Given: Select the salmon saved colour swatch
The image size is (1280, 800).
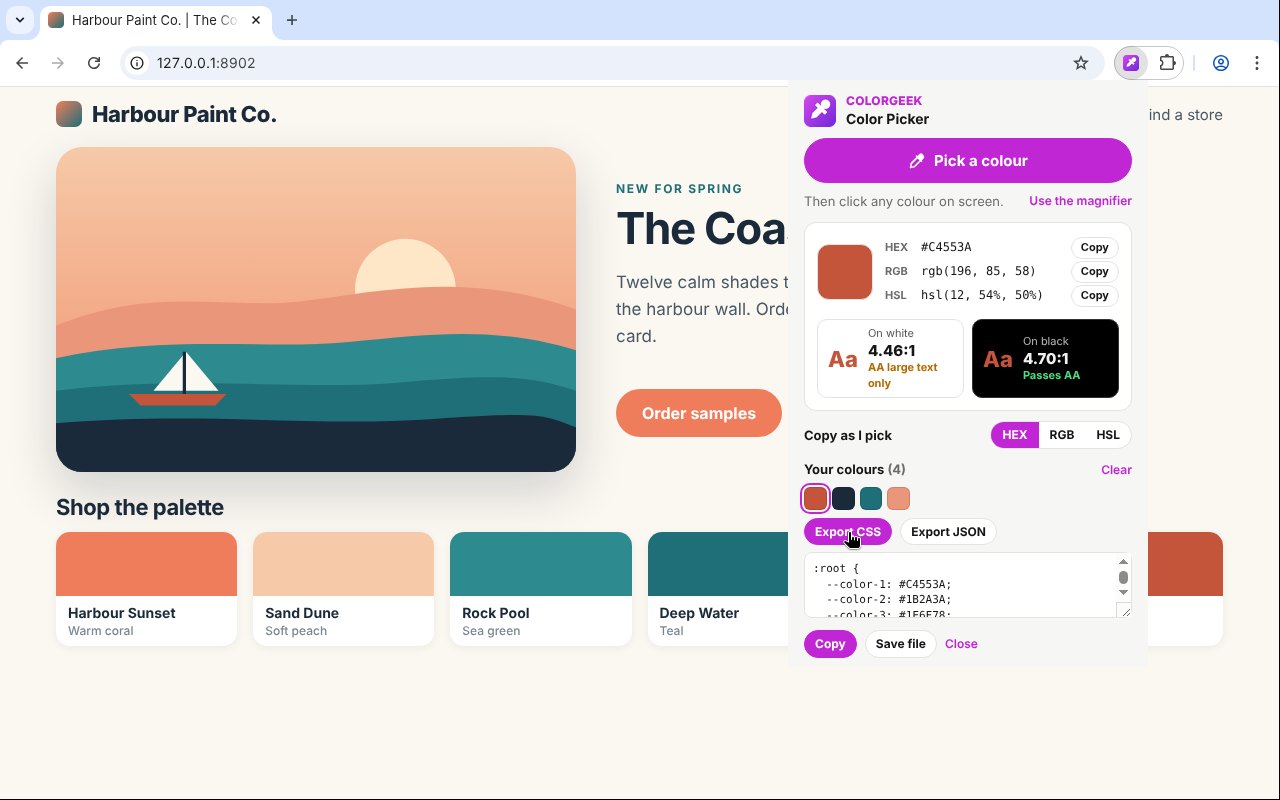Looking at the screenshot, I should coord(898,498).
